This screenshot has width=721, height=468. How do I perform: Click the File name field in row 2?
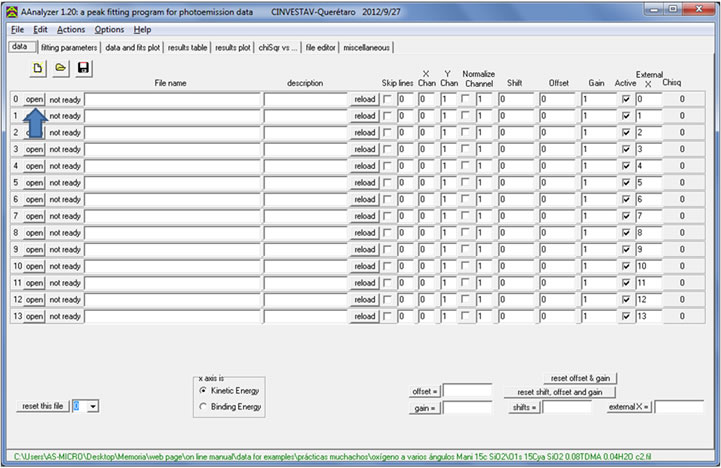[x=172, y=133]
